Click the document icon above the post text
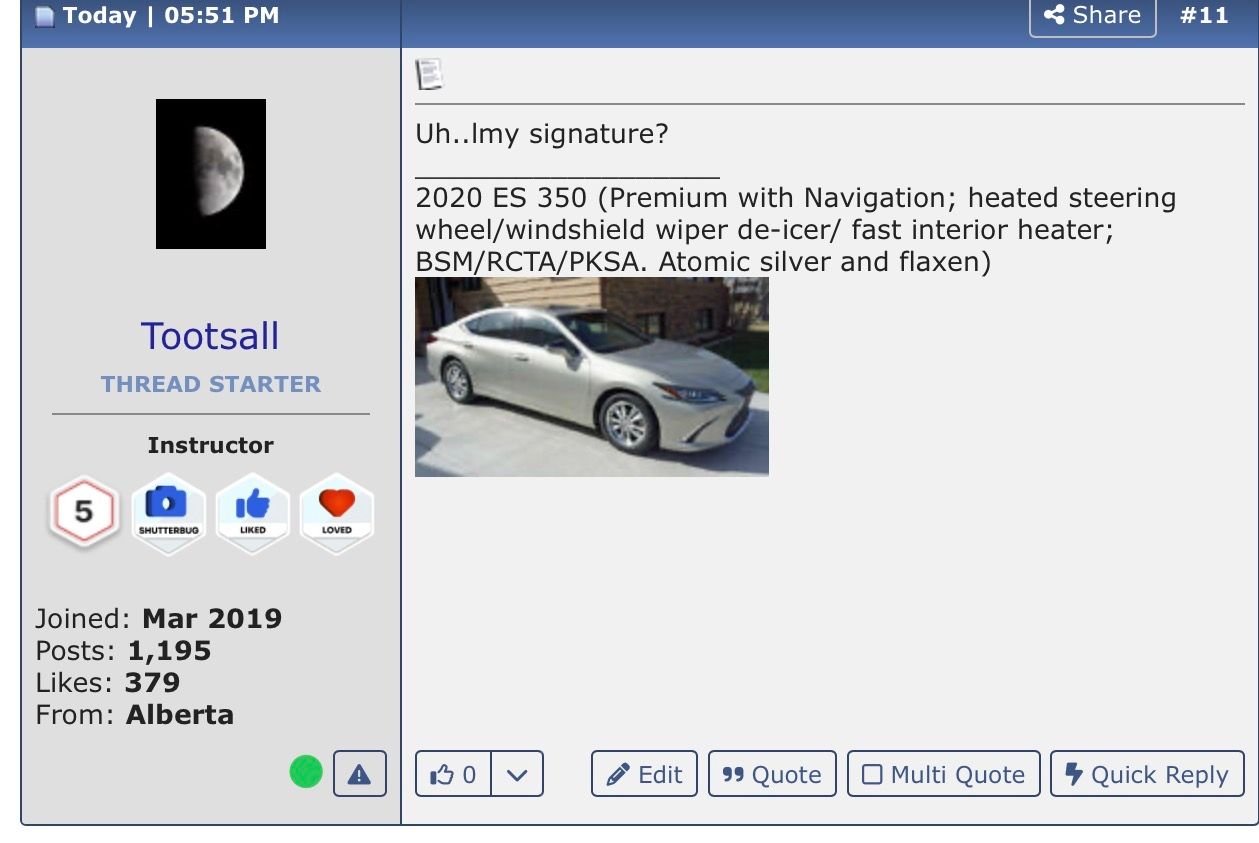This screenshot has width=1259, height=843. pos(429,75)
